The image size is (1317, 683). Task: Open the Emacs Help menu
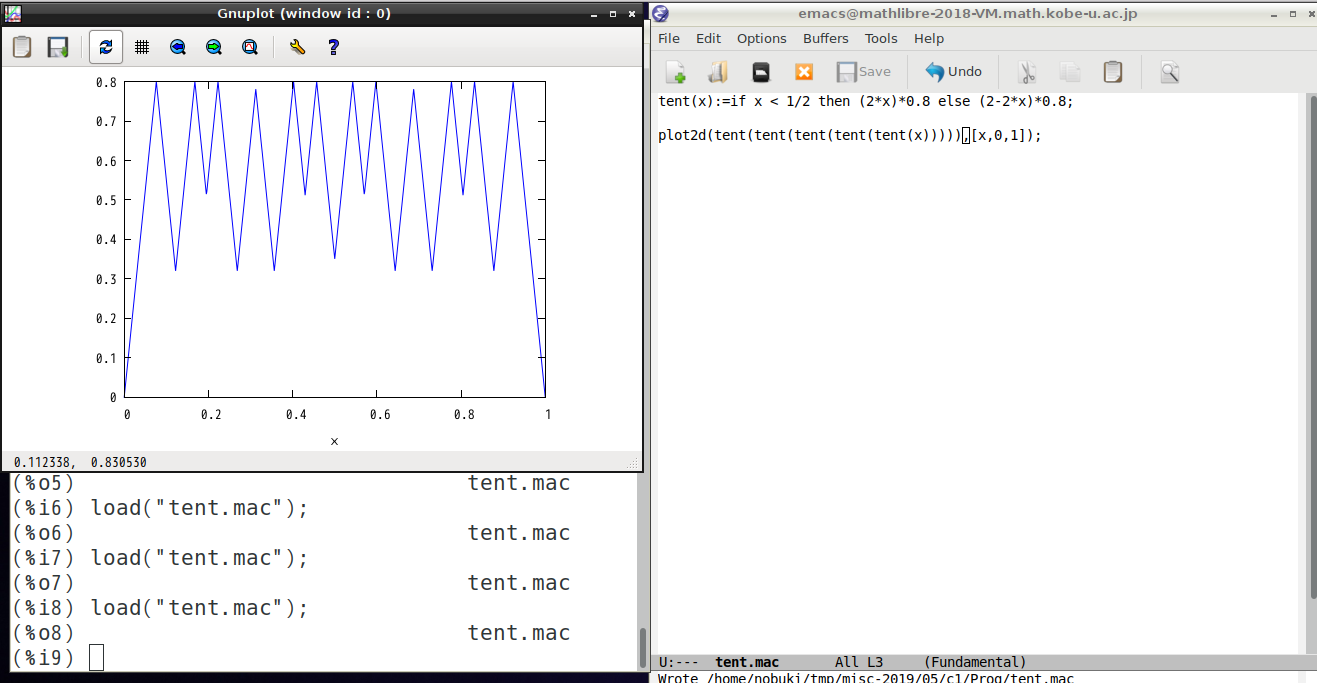[x=929, y=38]
